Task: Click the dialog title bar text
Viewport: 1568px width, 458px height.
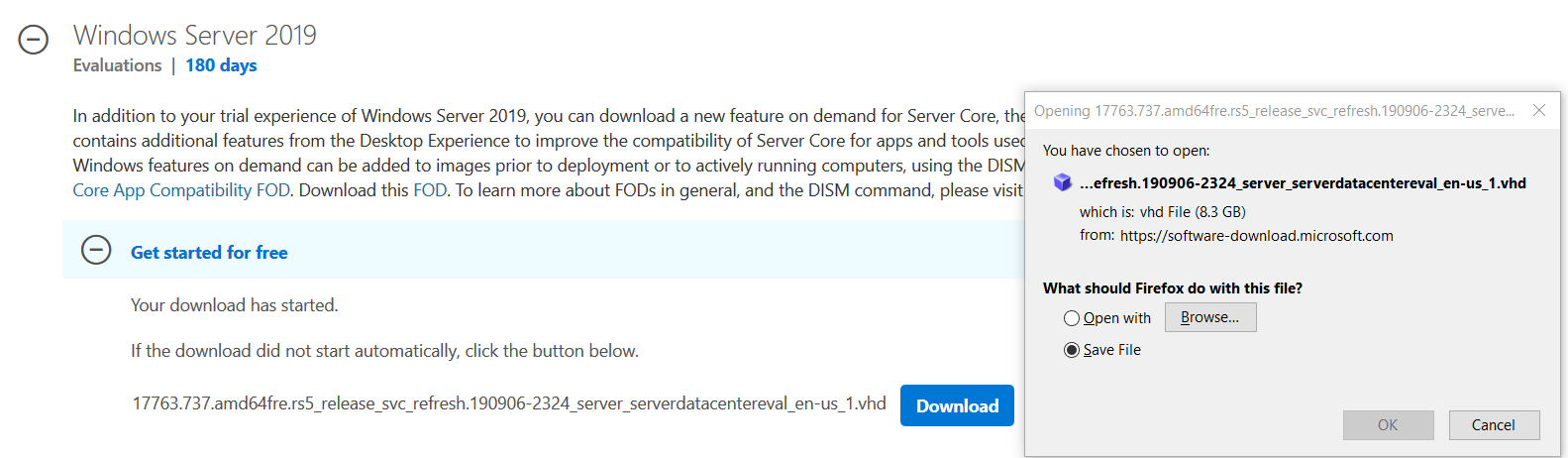Action: point(1274,111)
